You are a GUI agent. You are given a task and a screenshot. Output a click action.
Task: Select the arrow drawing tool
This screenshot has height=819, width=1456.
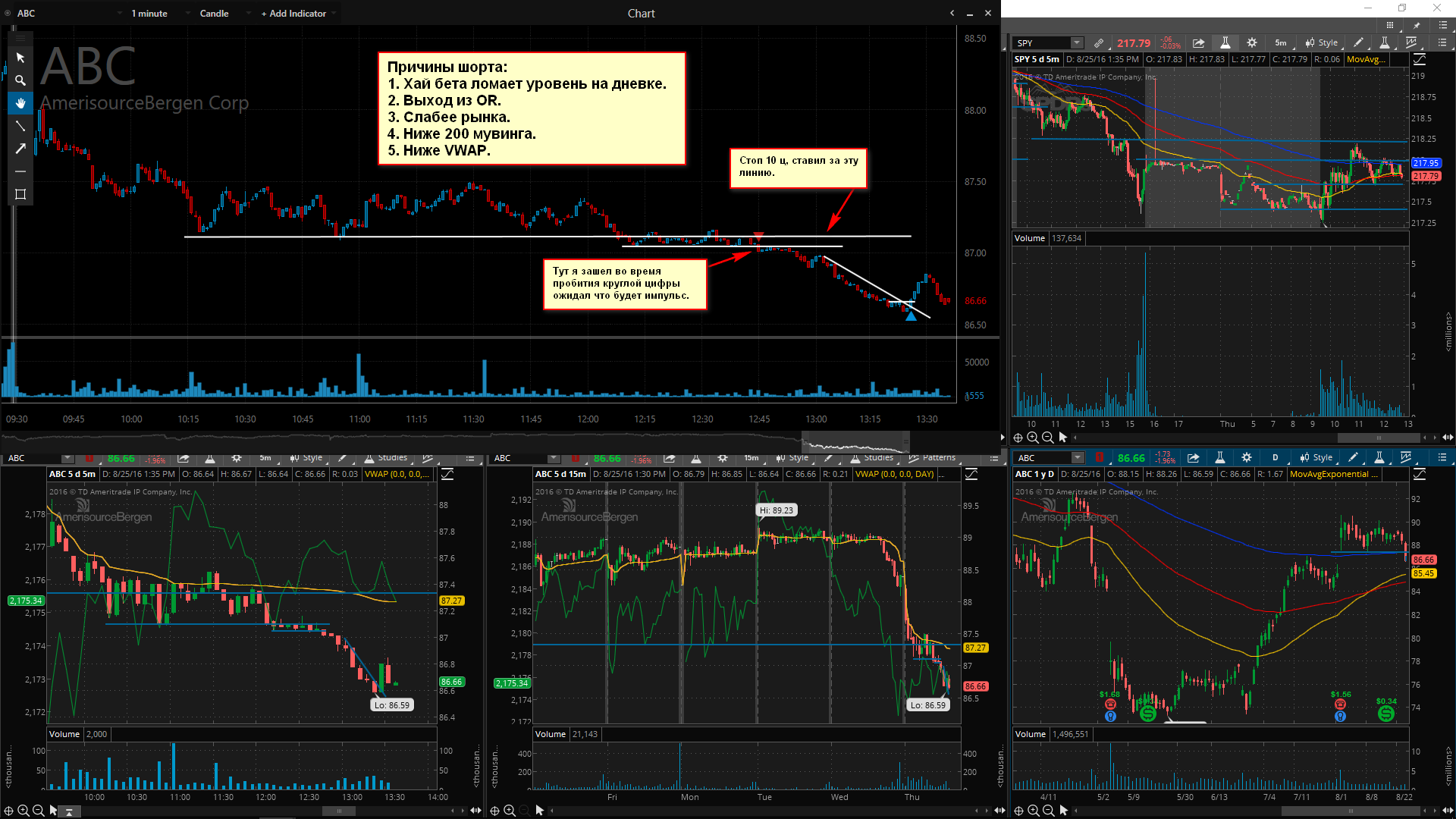pos(20,149)
